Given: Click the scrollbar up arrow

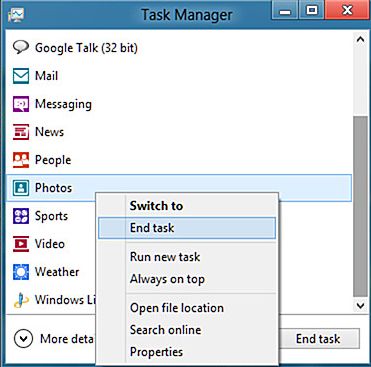Looking at the screenshot, I should pos(360,39).
